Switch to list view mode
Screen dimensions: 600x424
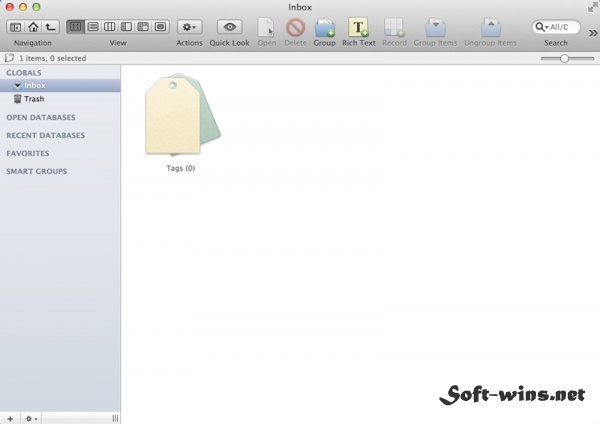click(x=93, y=27)
